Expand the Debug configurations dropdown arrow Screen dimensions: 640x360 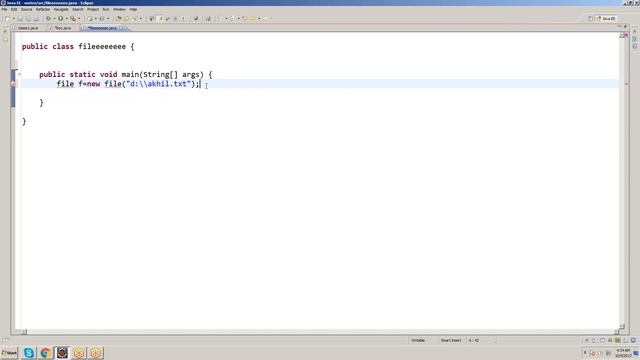(x=54, y=18)
